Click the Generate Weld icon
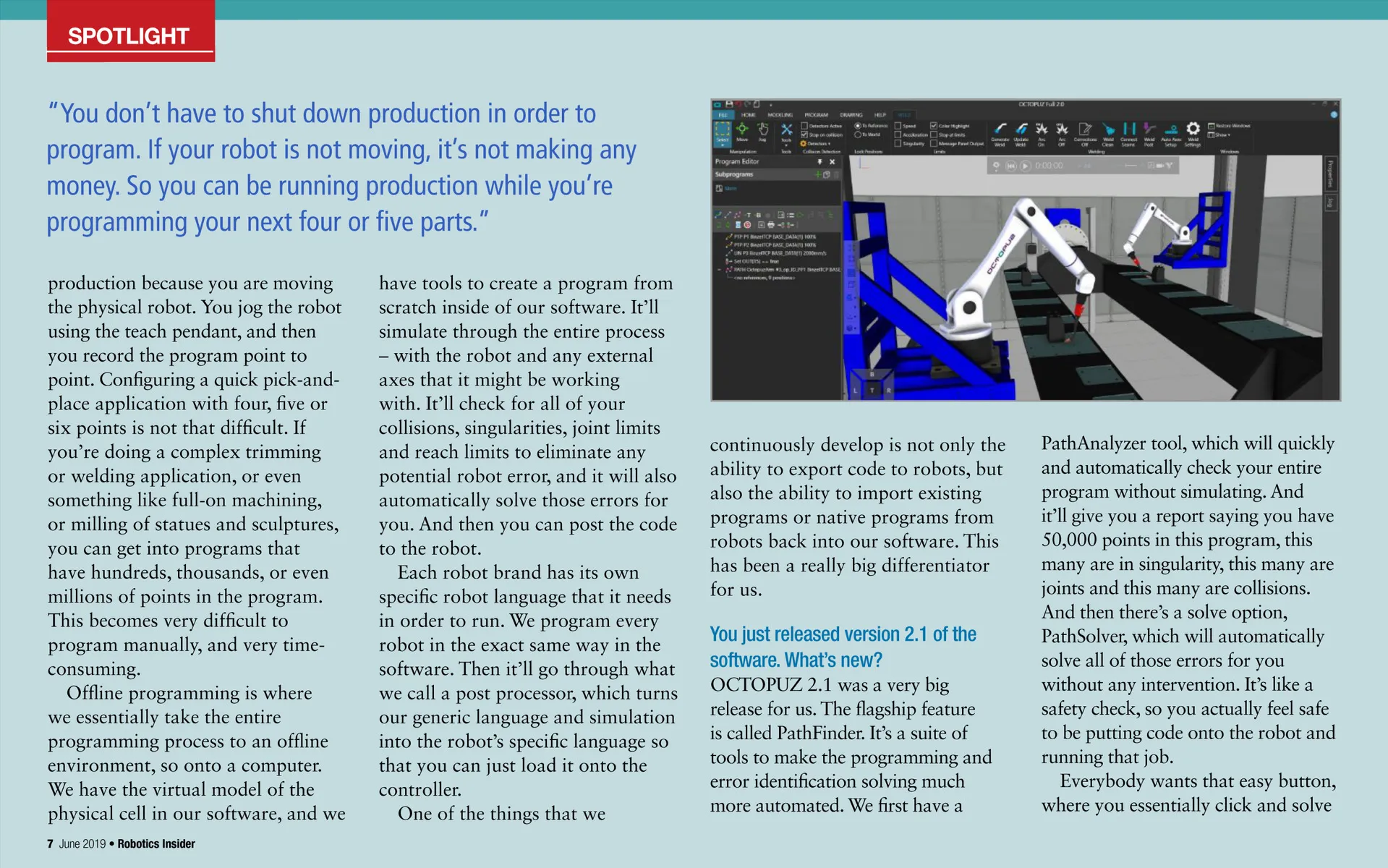The width and height of the screenshot is (1388, 868). pyautogui.click(x=1000, y=132)
